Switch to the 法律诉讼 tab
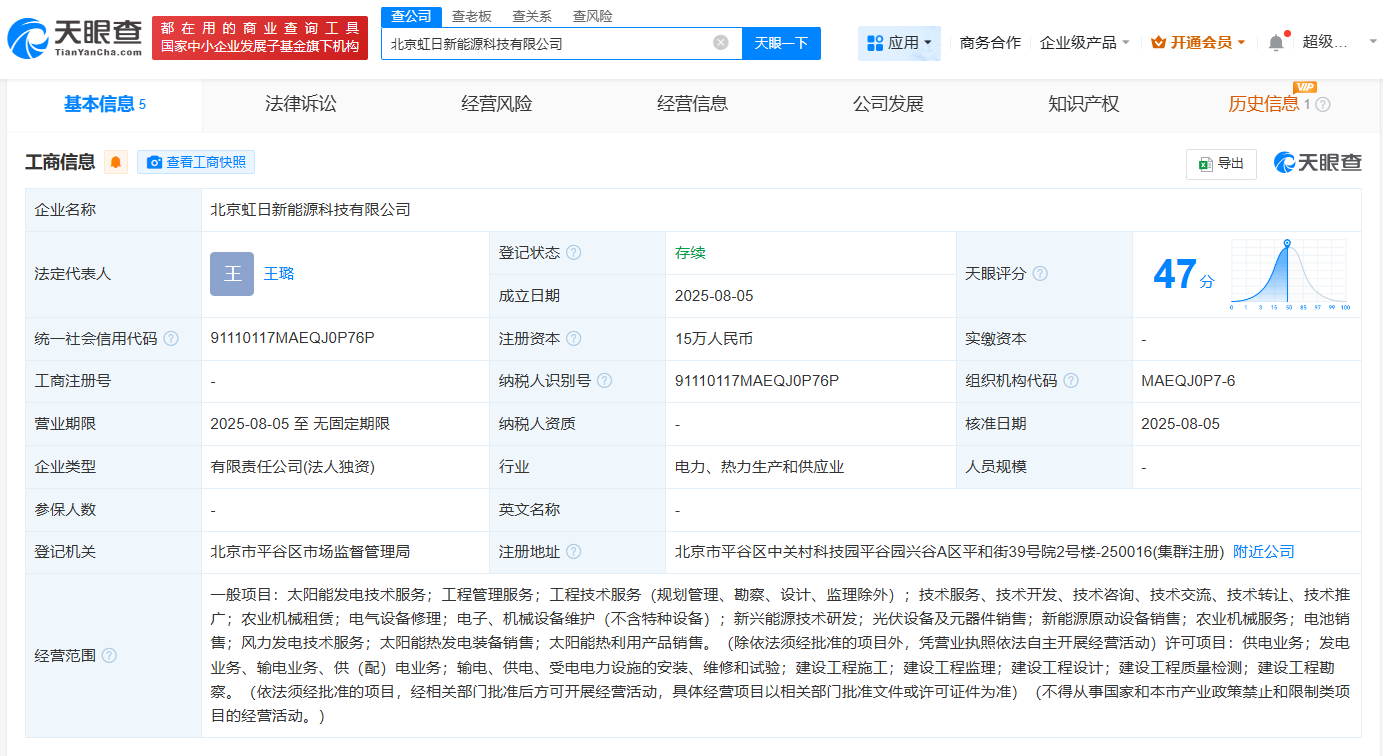This screenshot has width=1383, height=756. click(x=300, y=104)
